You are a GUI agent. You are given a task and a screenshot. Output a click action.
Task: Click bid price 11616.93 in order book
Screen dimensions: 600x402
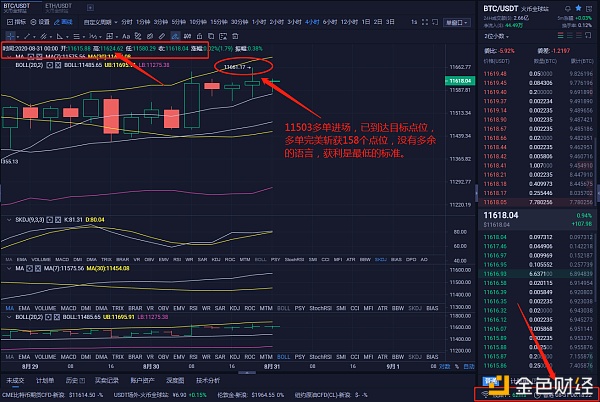pyautogui.click(x=495, y=274)
